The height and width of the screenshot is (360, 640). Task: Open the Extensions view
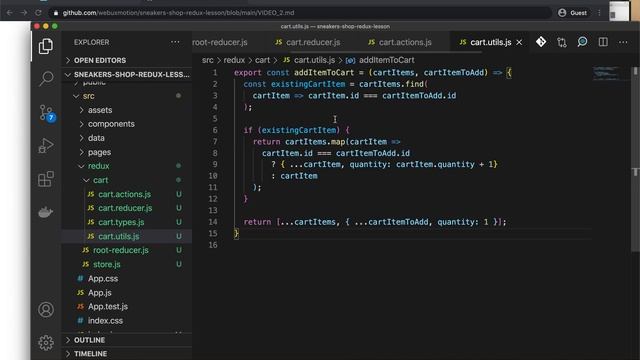tap(46, 179)
